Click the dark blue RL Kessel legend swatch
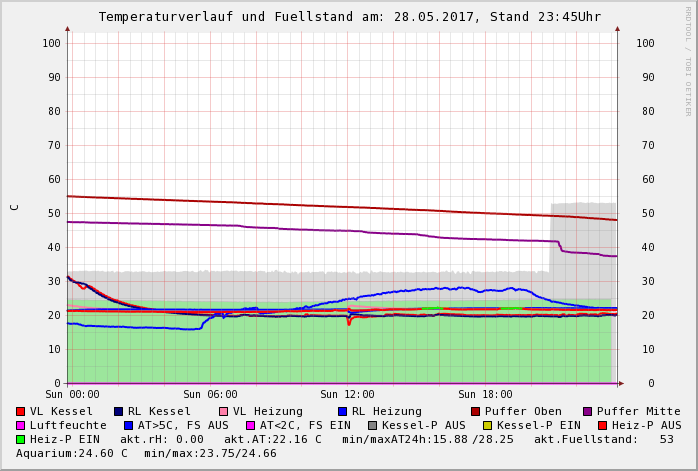The height and width of the screenshot is (471, 698). (119, 412)
